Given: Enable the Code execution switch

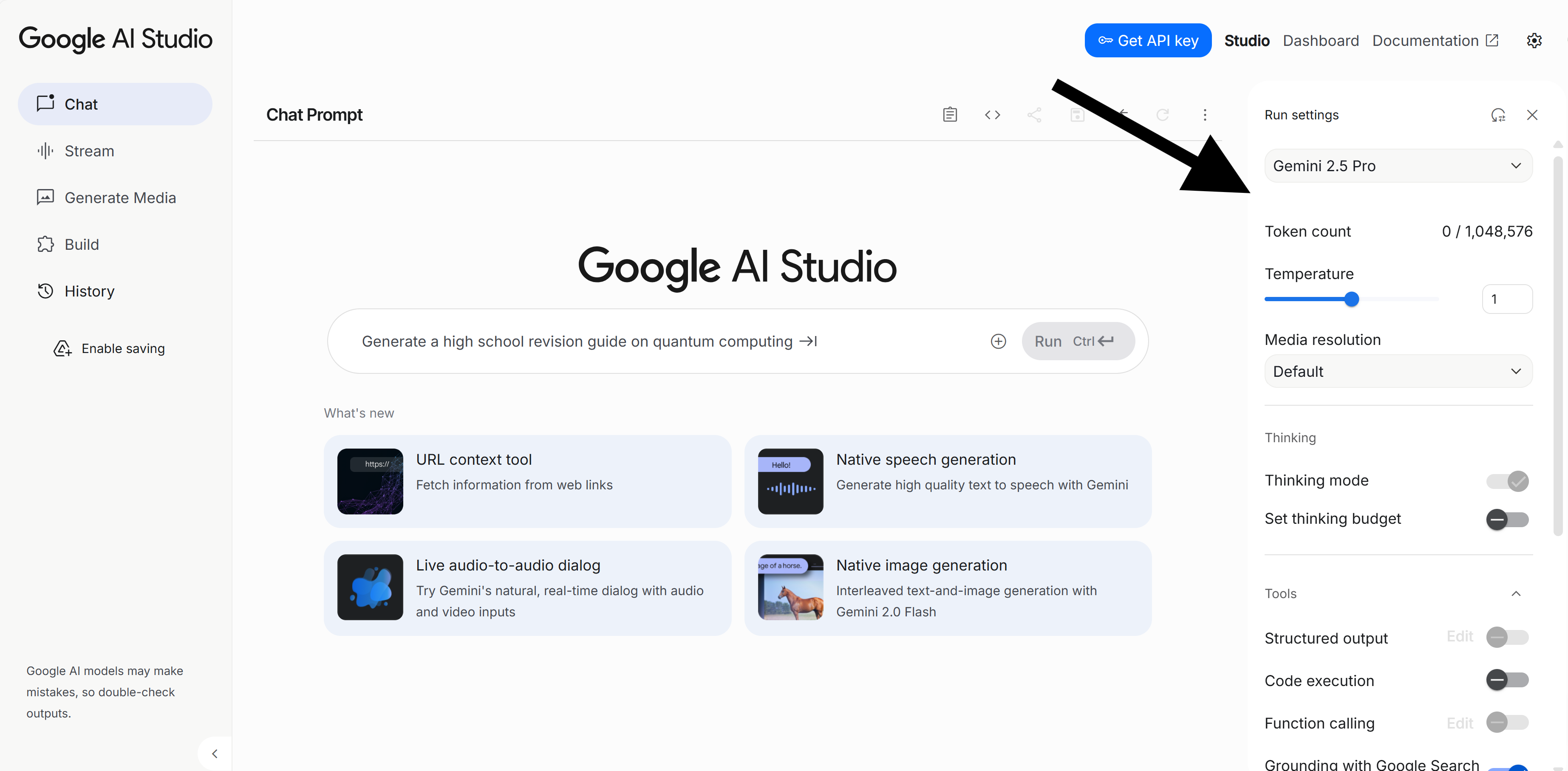Looking at the screenshot, I should (x=1507, y=680).
